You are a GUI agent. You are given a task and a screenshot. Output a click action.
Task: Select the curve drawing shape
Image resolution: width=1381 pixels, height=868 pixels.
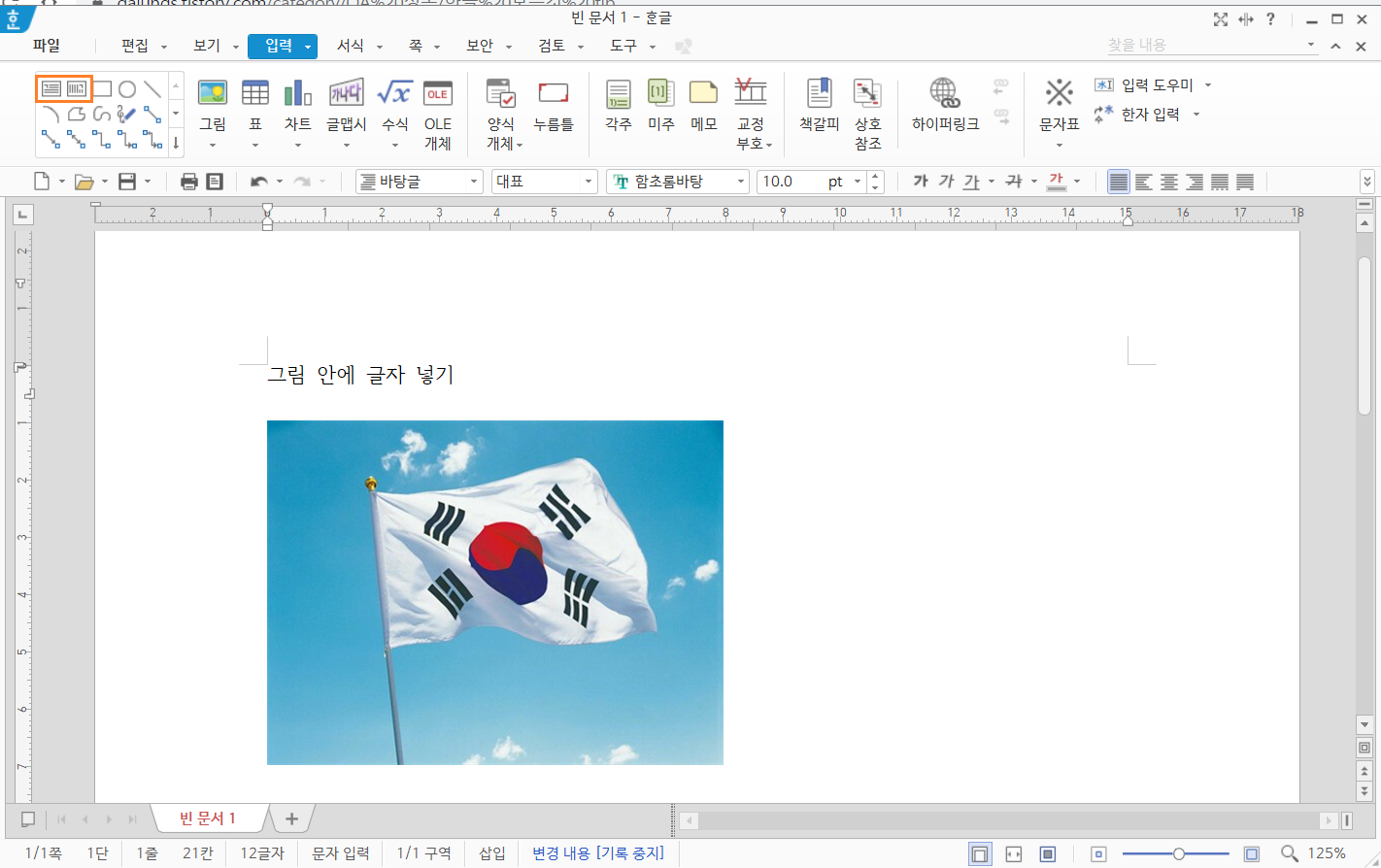point(102,115)
